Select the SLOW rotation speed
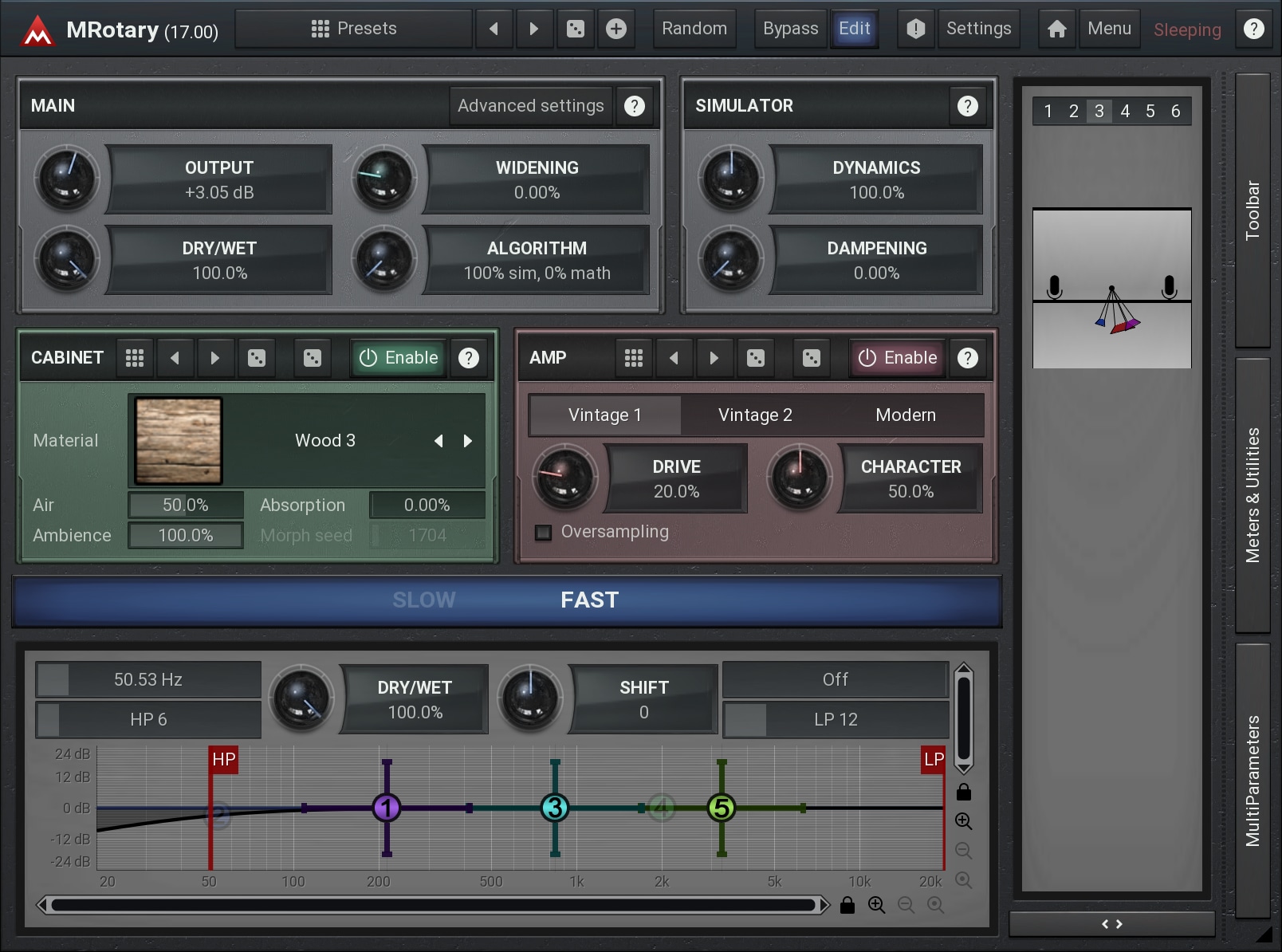 pyautogui.click(x=423, y=600)
